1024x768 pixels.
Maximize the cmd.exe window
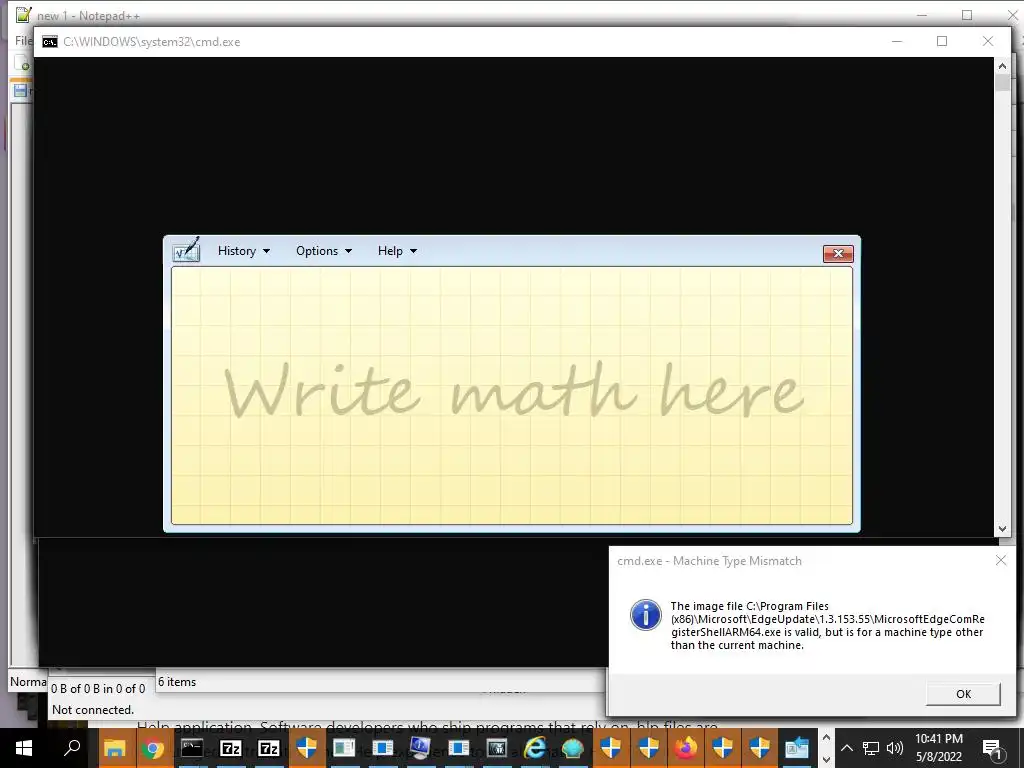click(x=942, y=41)
